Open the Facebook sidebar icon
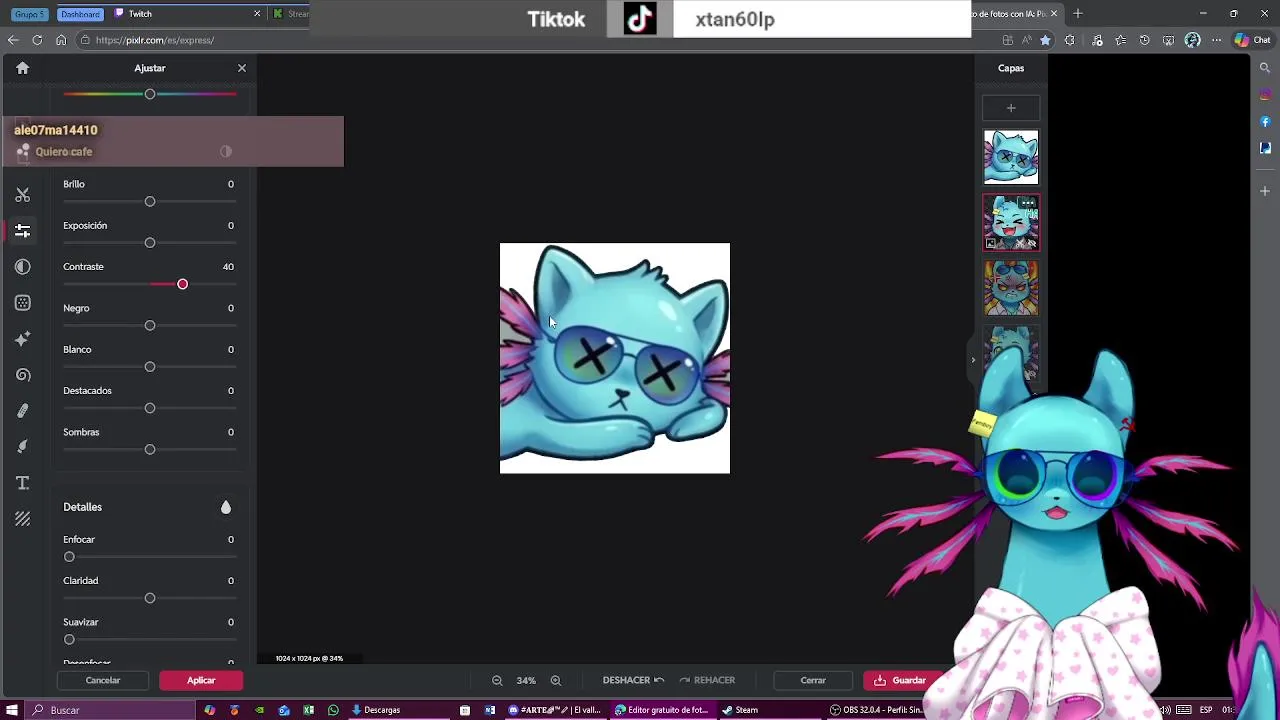The image size is (1280, 720). click(x=1265, y=122)
